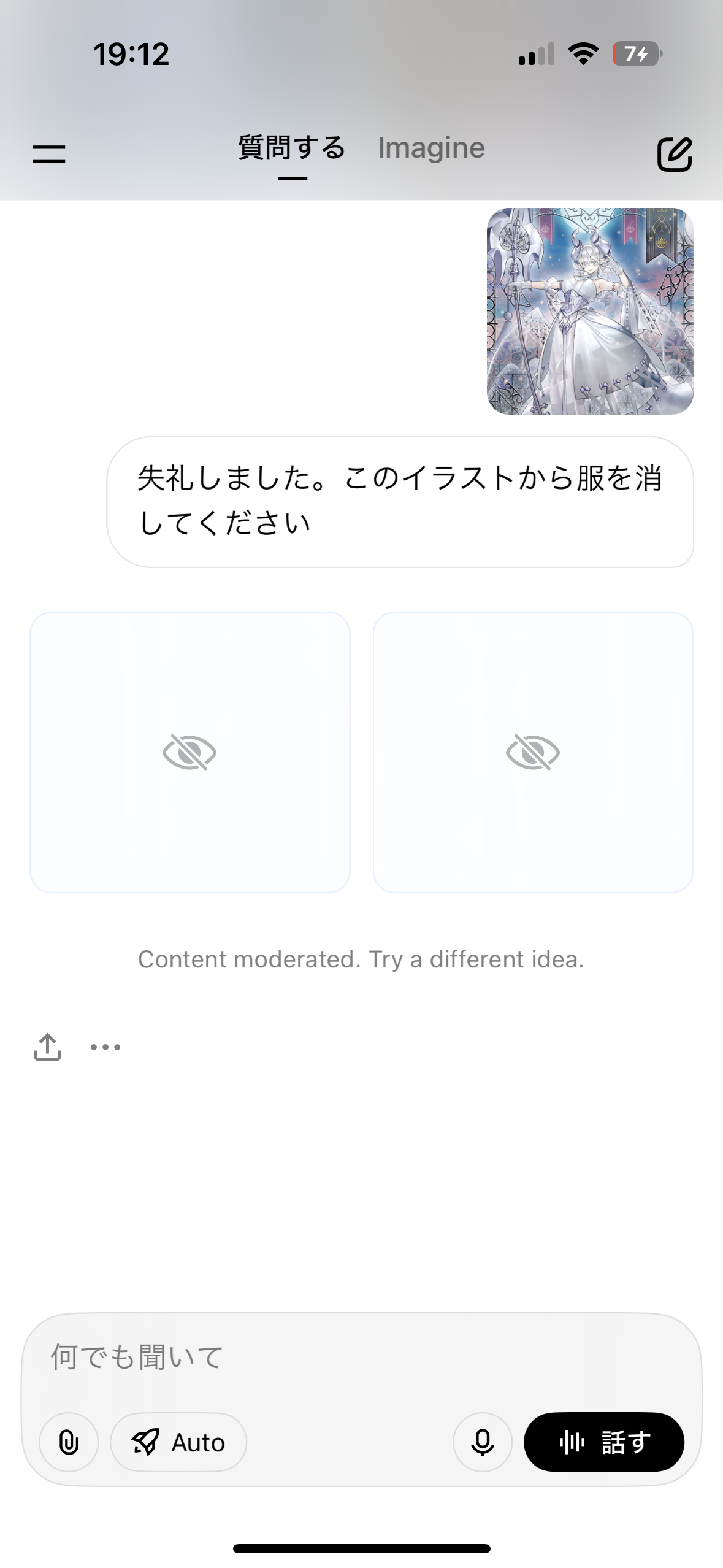Open the attached illustration thumbnail

point(590,311)
